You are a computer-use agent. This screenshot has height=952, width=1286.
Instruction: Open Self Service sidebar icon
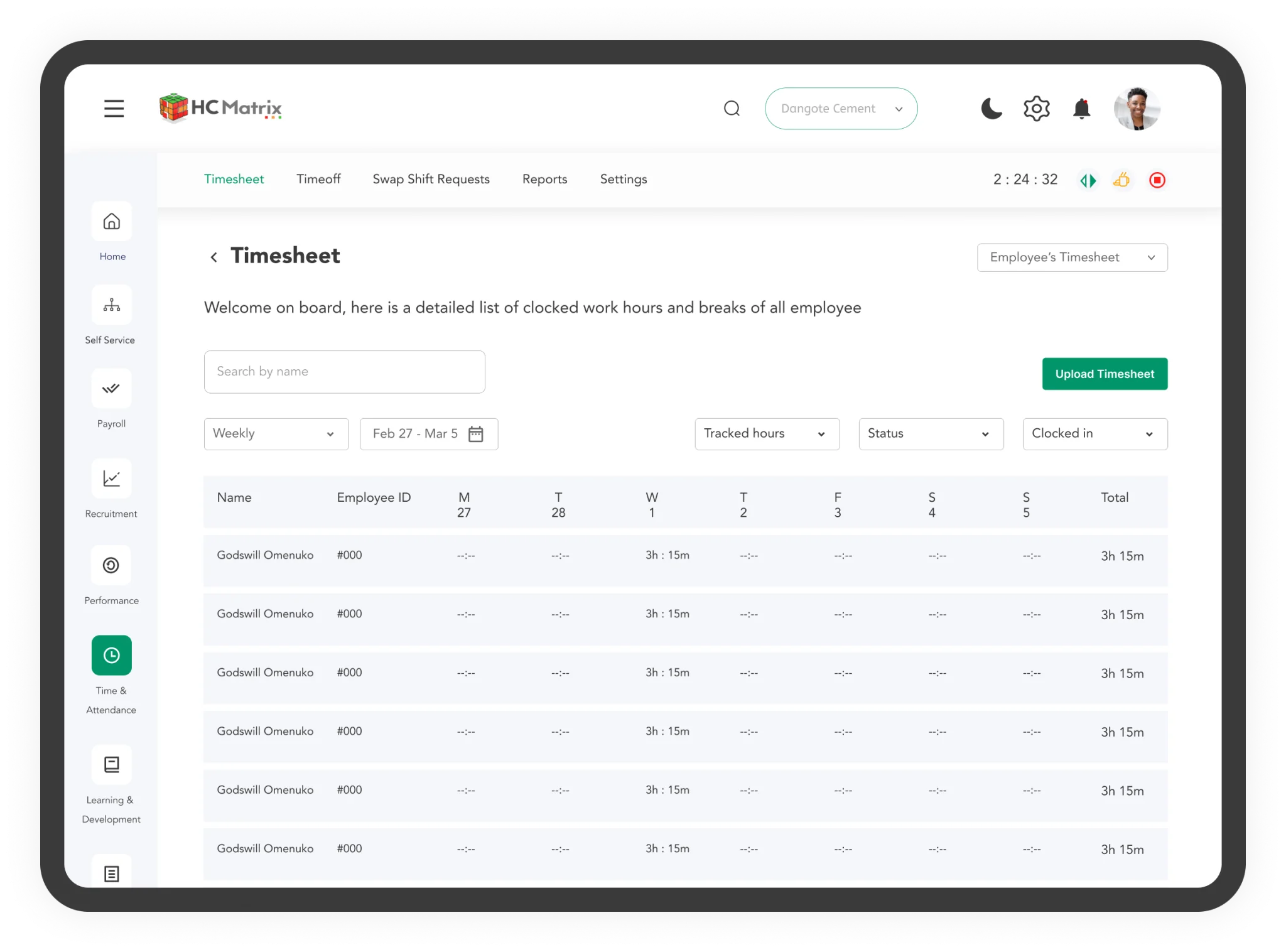tap(112, 305)
